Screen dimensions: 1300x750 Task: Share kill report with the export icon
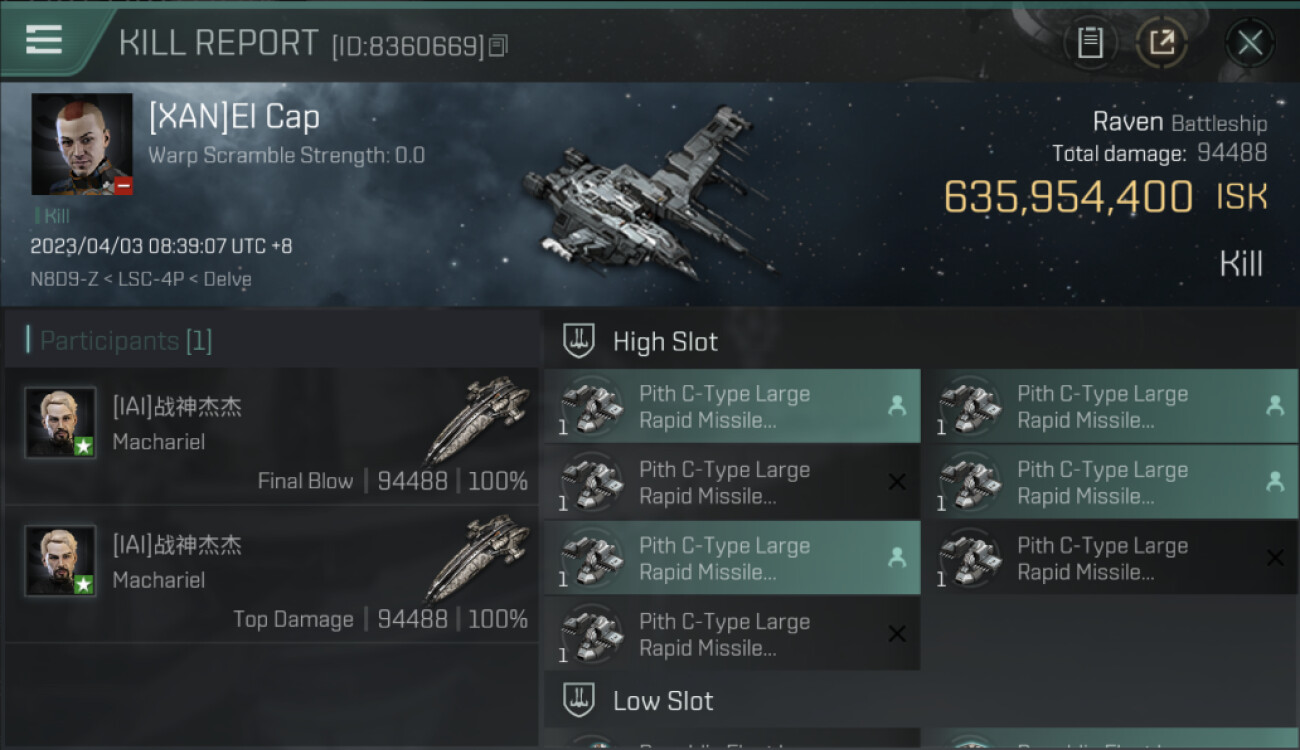1161,42
